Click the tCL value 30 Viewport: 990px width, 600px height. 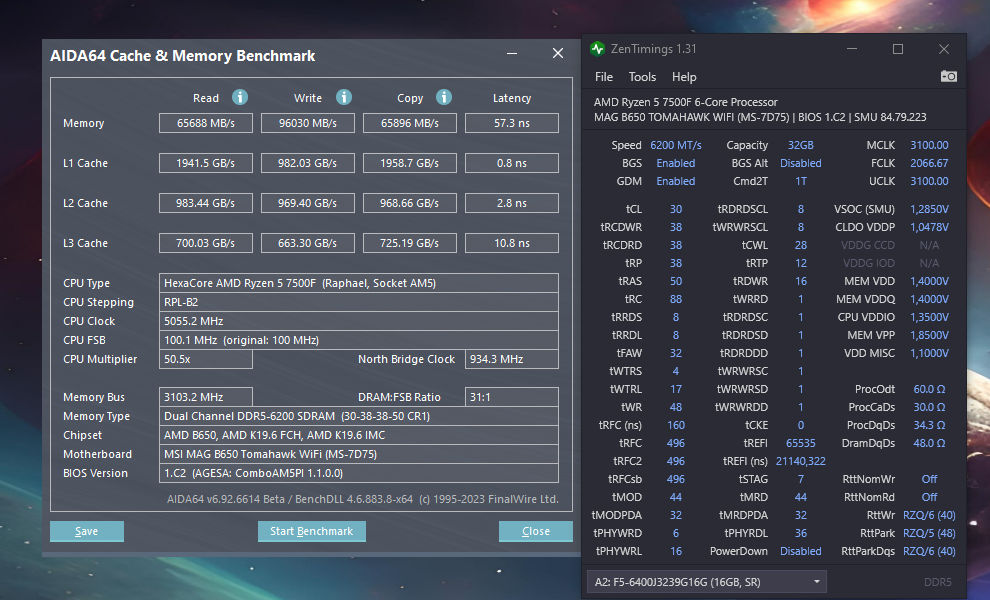[x=676, y=209]
